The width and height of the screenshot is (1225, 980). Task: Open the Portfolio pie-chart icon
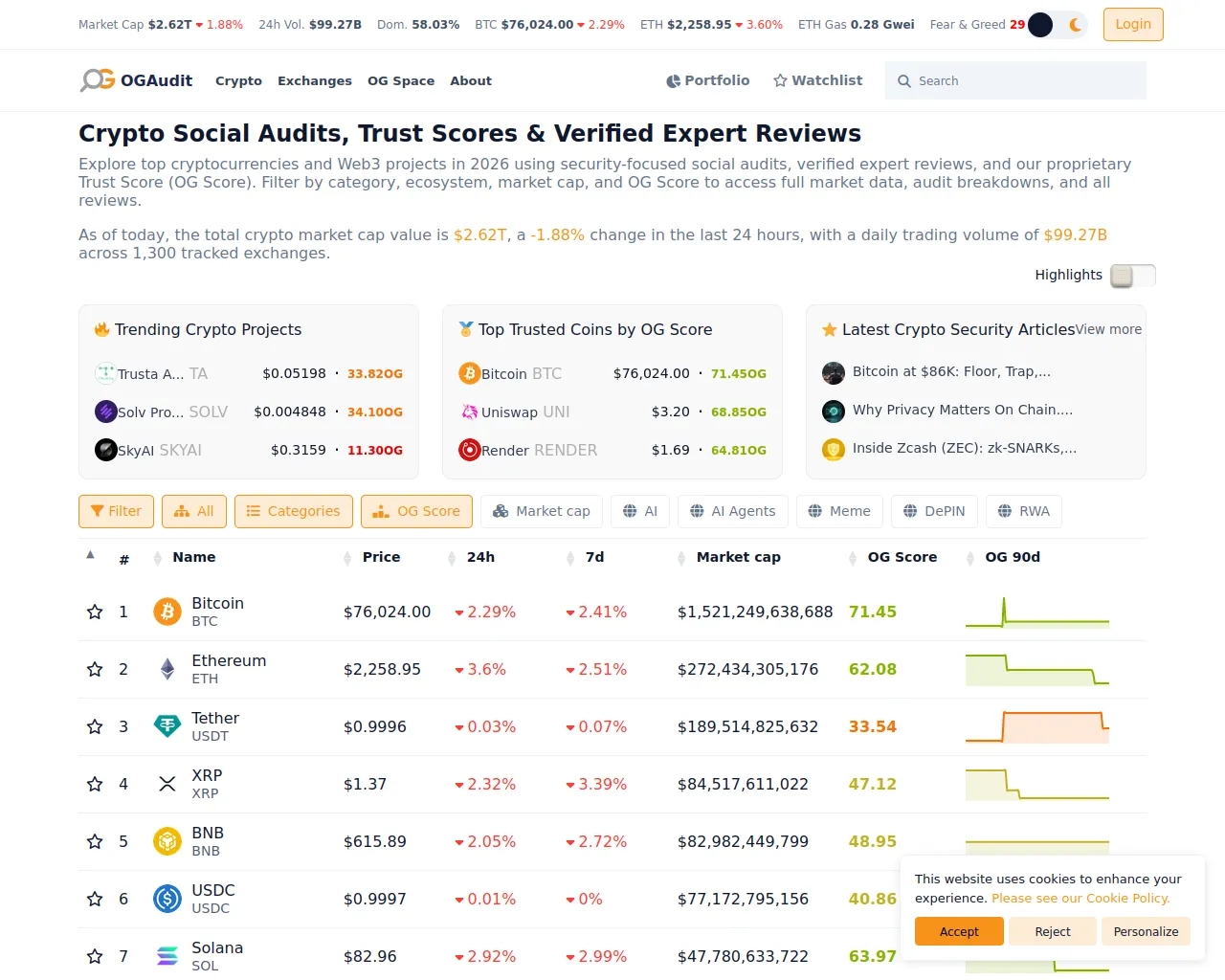[674, 81]
